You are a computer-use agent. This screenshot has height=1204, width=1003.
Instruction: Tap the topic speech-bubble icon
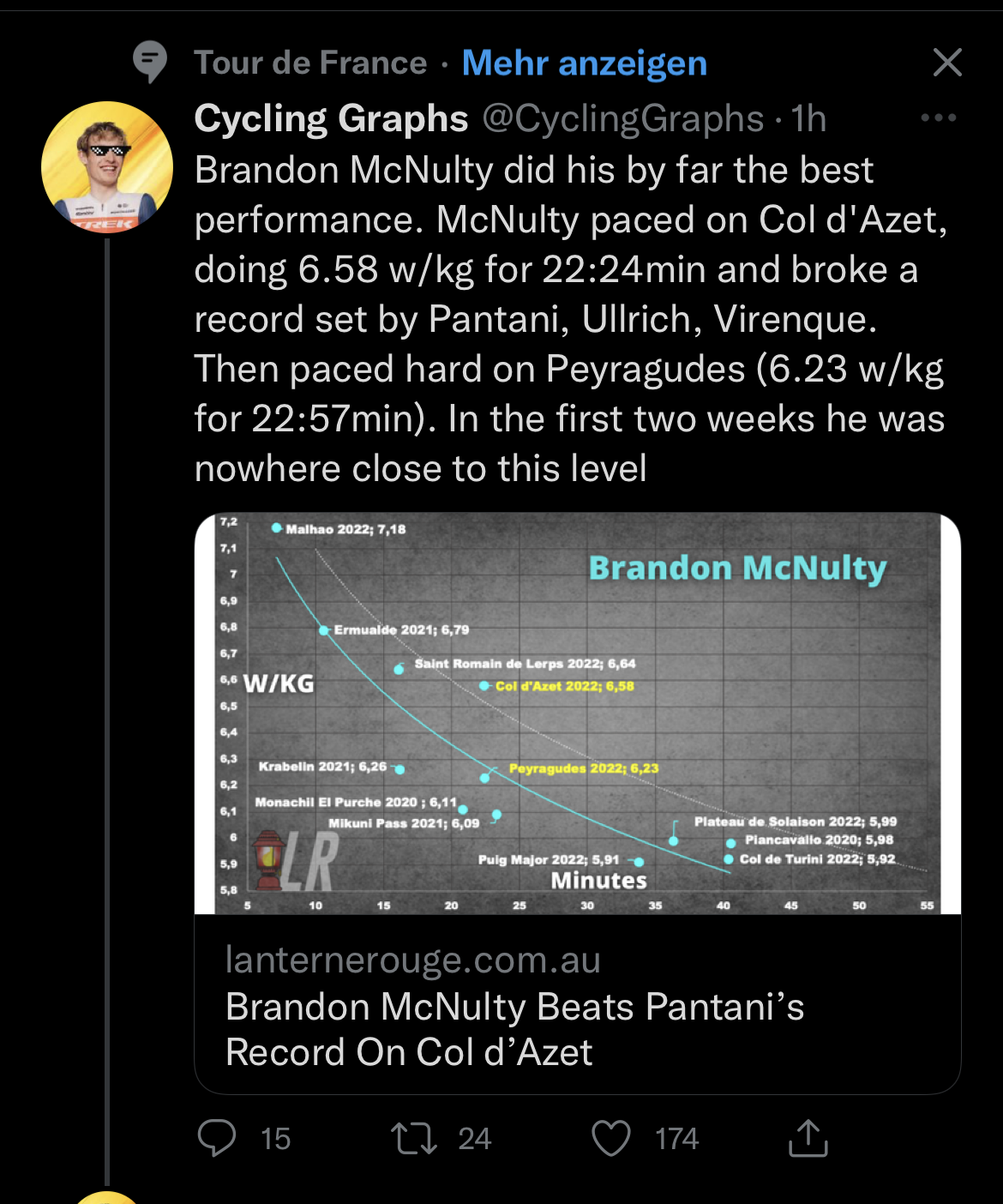click(150, 62)
